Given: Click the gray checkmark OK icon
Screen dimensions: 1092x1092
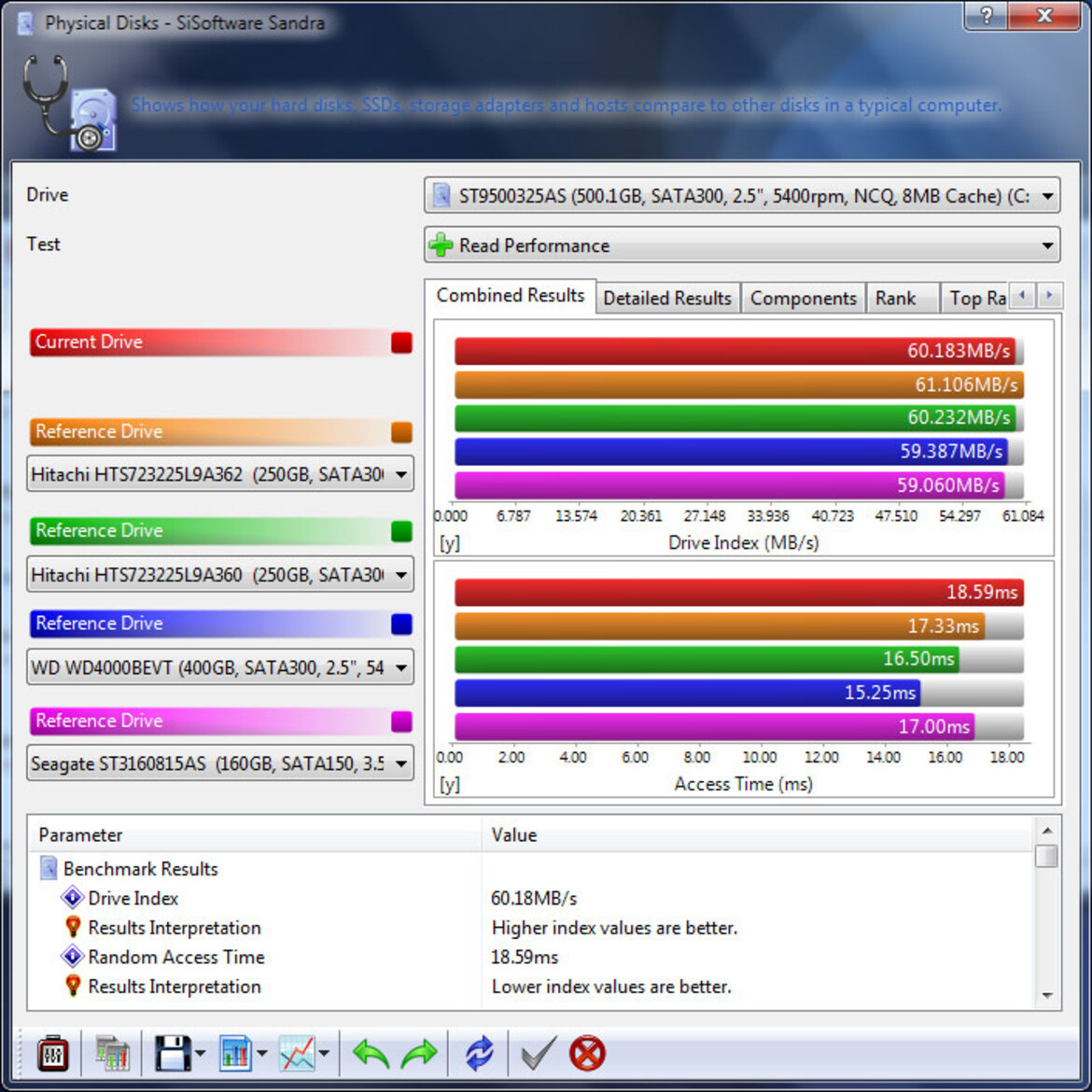Looking at the screenshot, I should click(539, 1053).
